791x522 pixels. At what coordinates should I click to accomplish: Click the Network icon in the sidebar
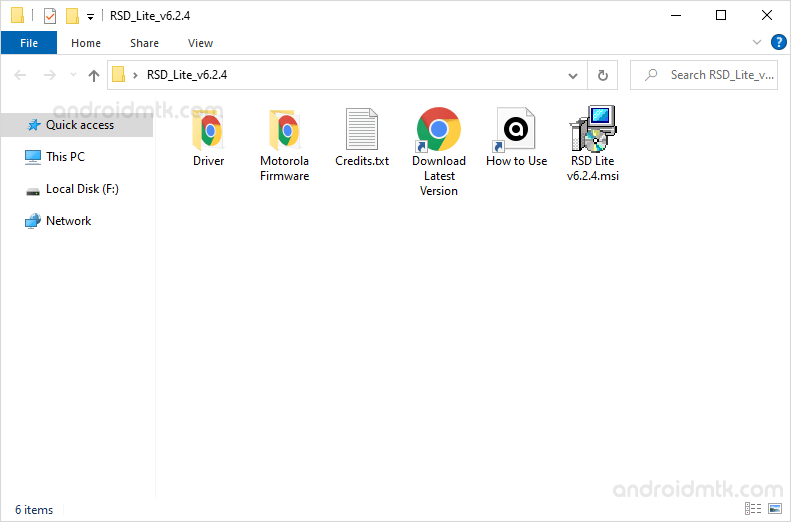coord(33,221)
